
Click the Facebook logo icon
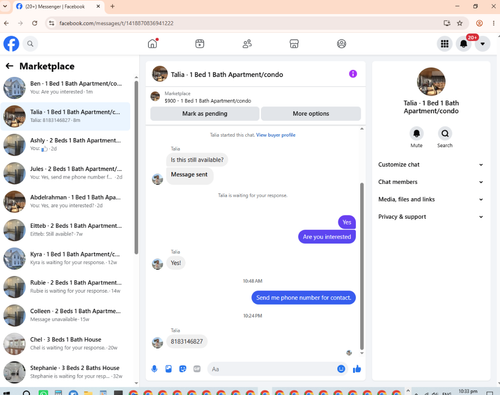[11, 44]
